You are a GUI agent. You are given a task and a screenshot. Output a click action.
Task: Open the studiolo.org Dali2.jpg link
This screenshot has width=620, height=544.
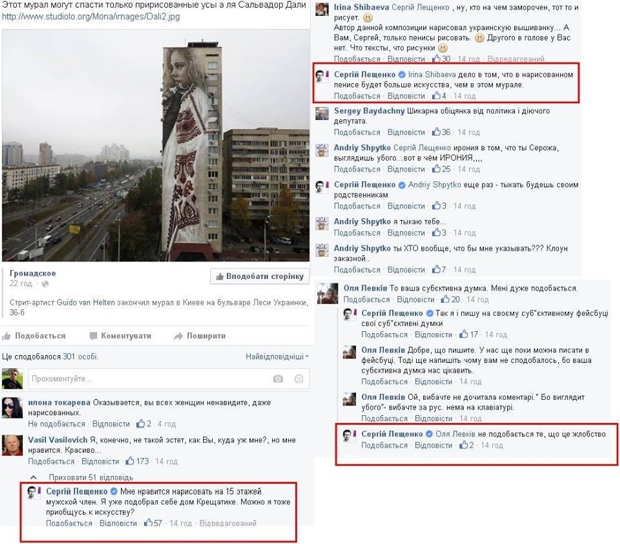coord(91,17)
